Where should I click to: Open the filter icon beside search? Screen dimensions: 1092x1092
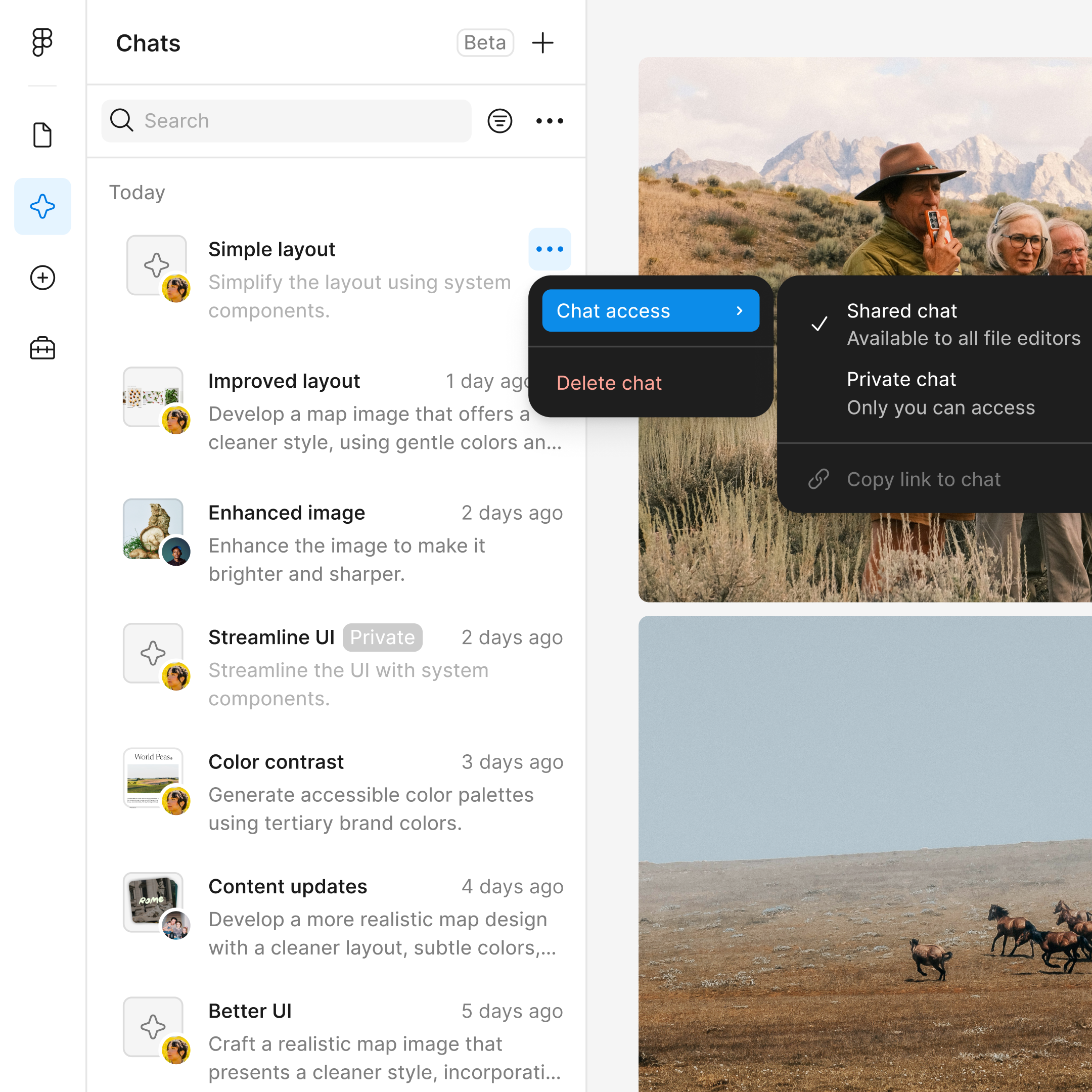click(499, 120)
